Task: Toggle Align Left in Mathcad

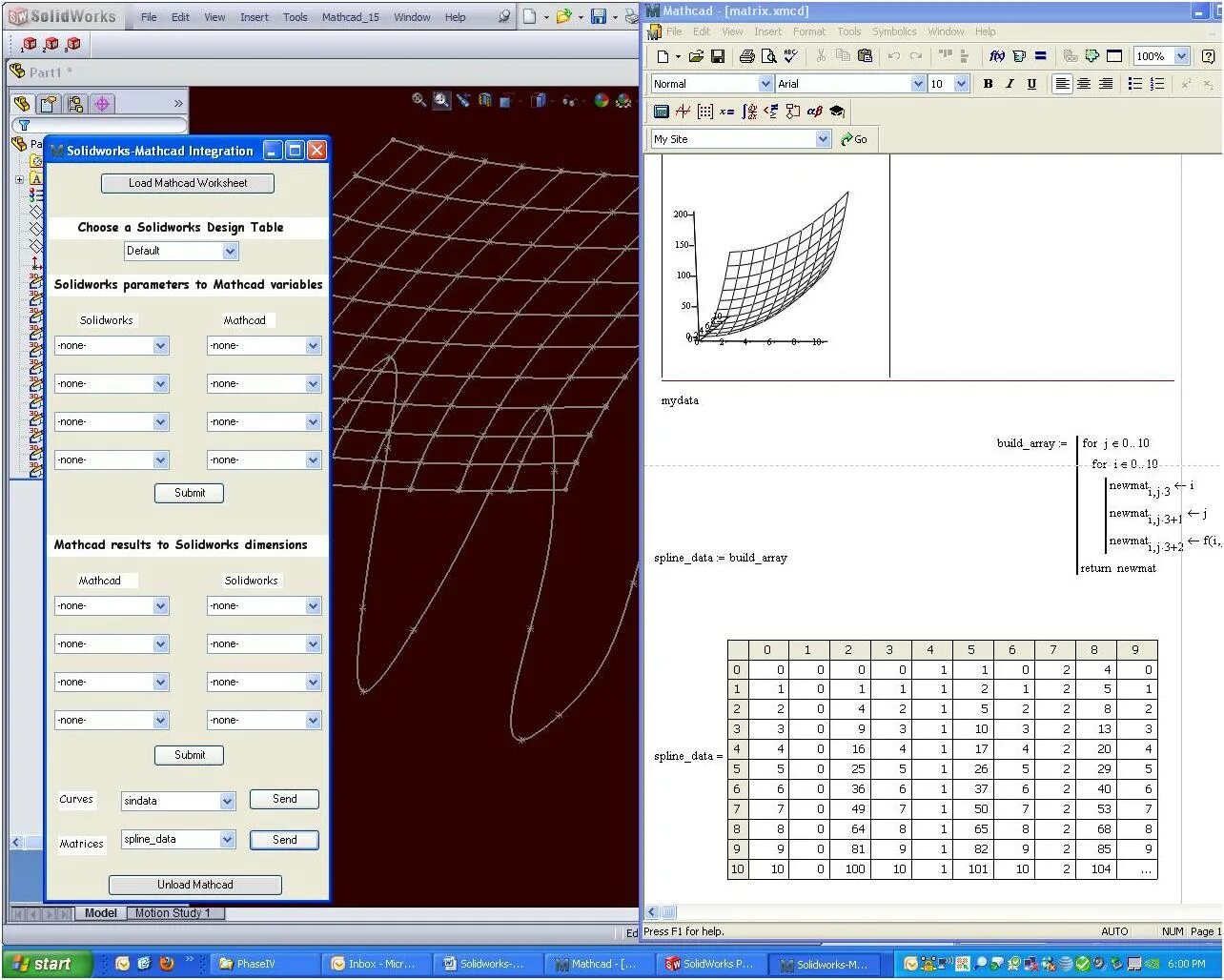Action: coord(1062,84)
